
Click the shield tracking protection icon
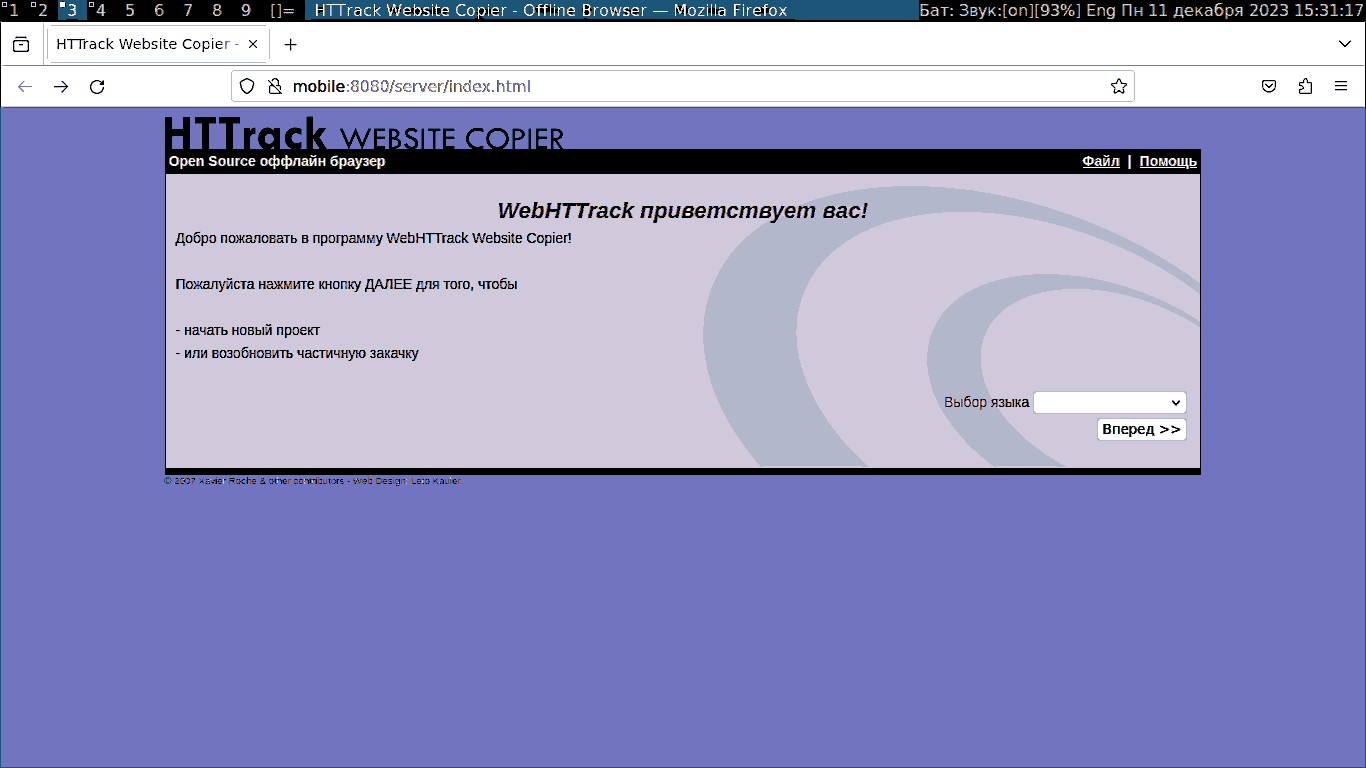[x=247, y=87]
